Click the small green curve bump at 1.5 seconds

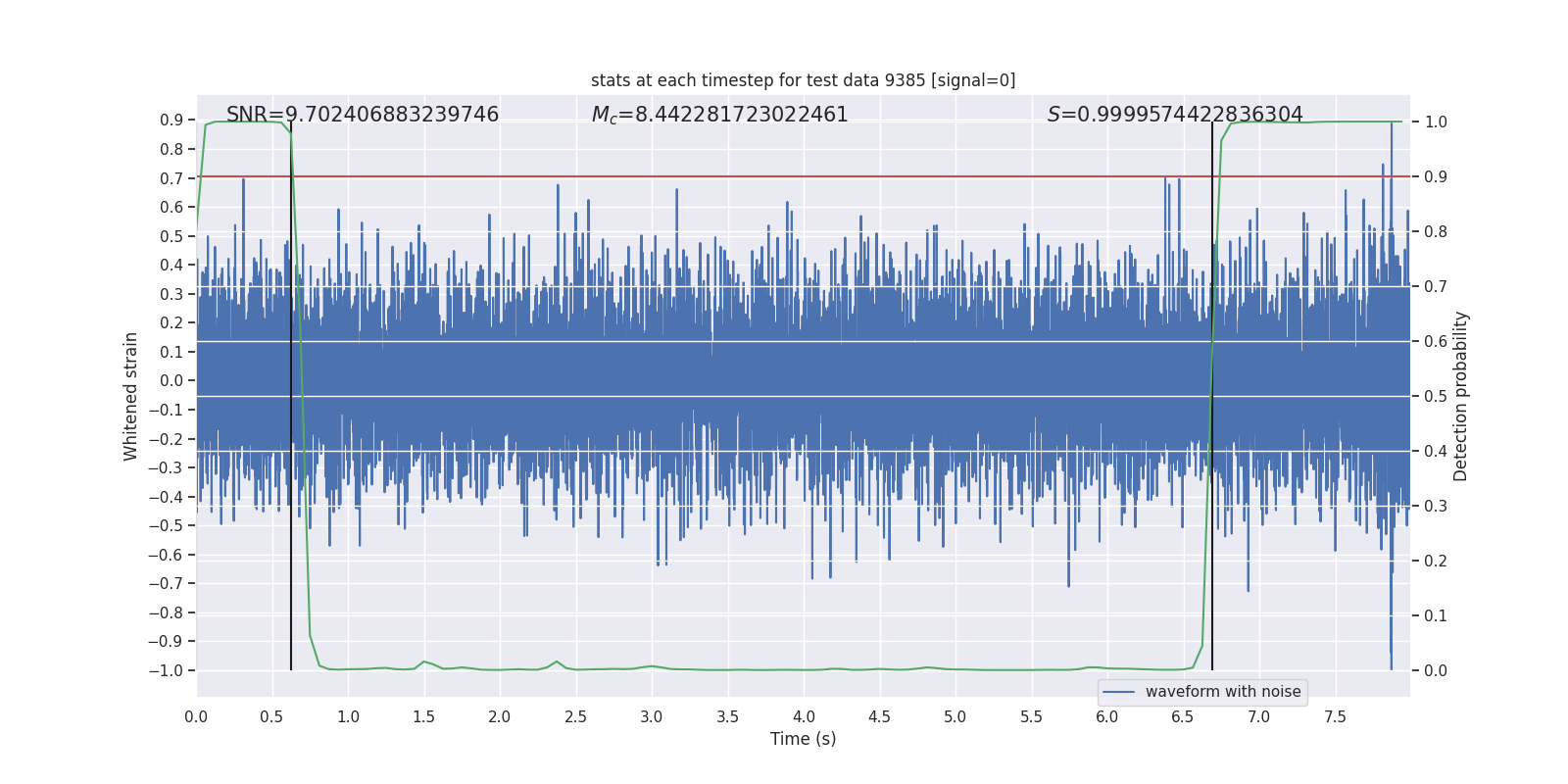pos(424,661)
